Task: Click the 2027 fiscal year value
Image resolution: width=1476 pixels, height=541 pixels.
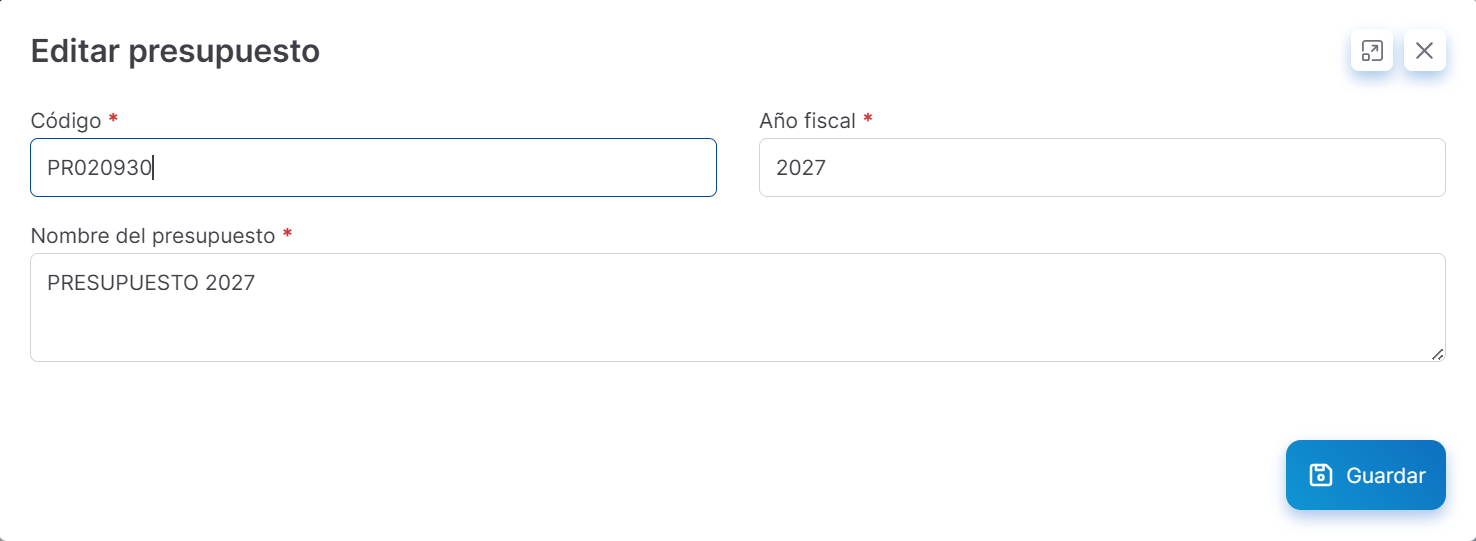Action: click(801, 168)
